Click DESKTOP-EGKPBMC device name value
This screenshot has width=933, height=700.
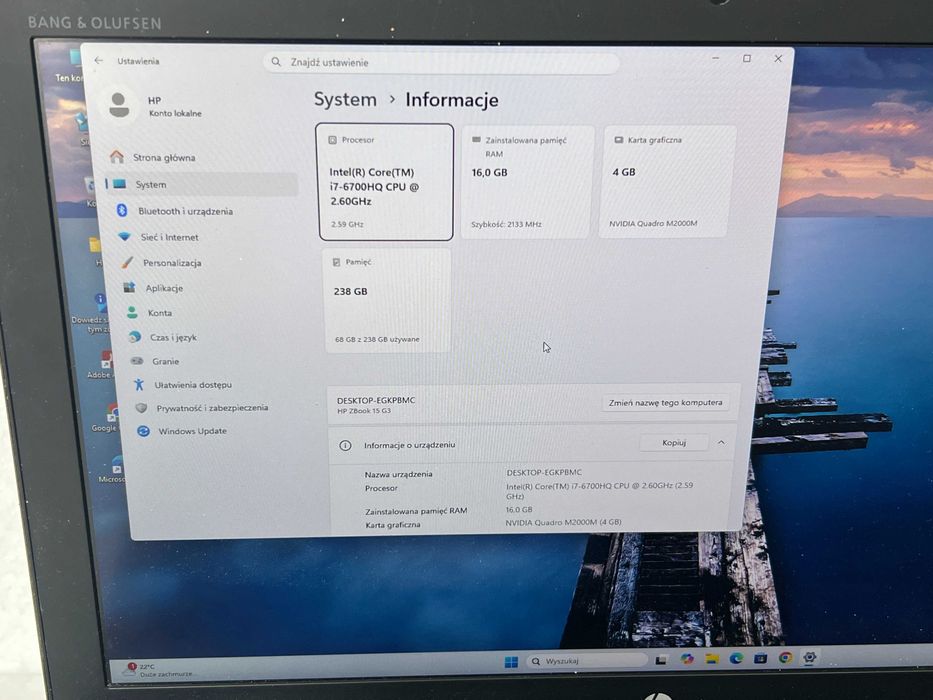pyautogui.click(x=544, y=472)
